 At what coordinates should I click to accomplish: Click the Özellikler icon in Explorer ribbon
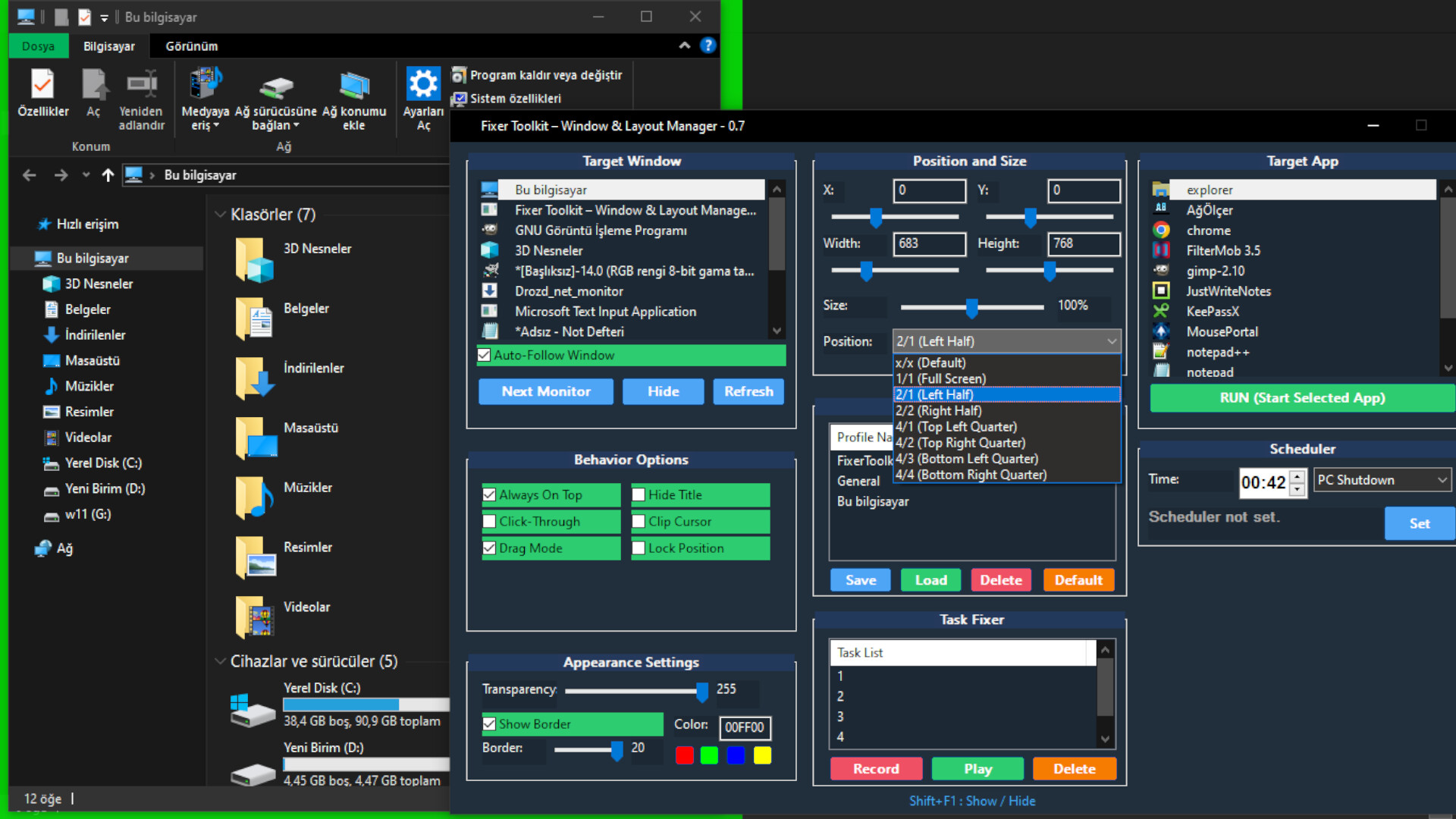pyautogui.click(x=42, y=83)
